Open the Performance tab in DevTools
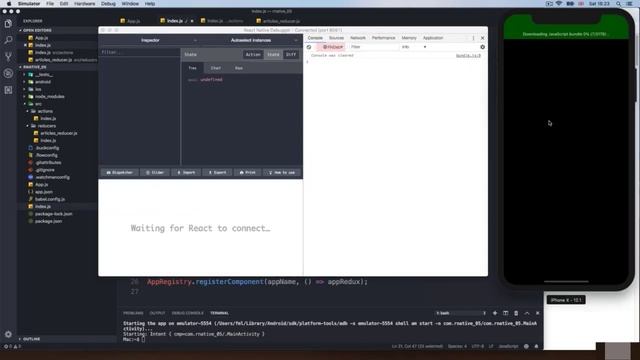640x360 pixels. [x=384, y=38]
